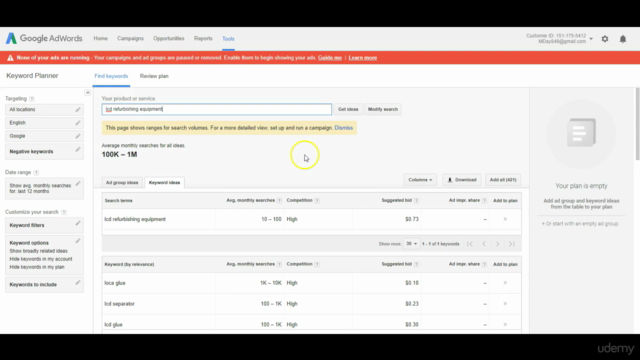Open the Targeting help icon

coord(32,99)
